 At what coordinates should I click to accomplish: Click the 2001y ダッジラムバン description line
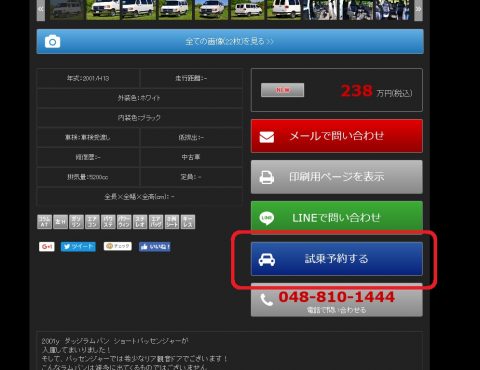[115, 341]
